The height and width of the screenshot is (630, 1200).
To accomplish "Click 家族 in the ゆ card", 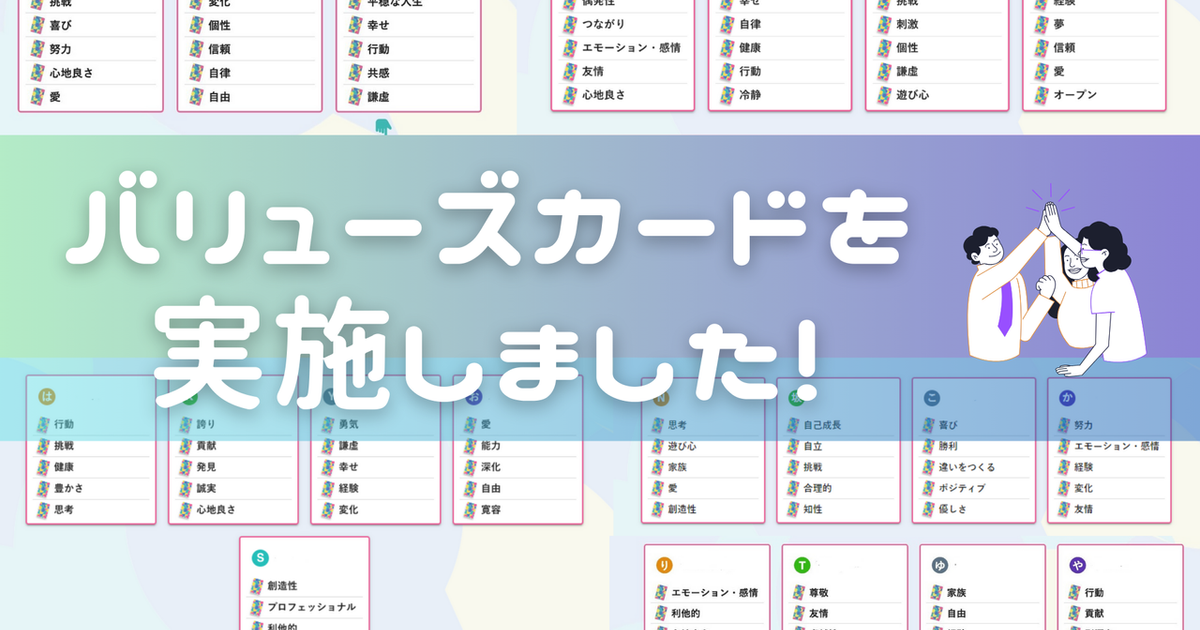I will 957,593.
